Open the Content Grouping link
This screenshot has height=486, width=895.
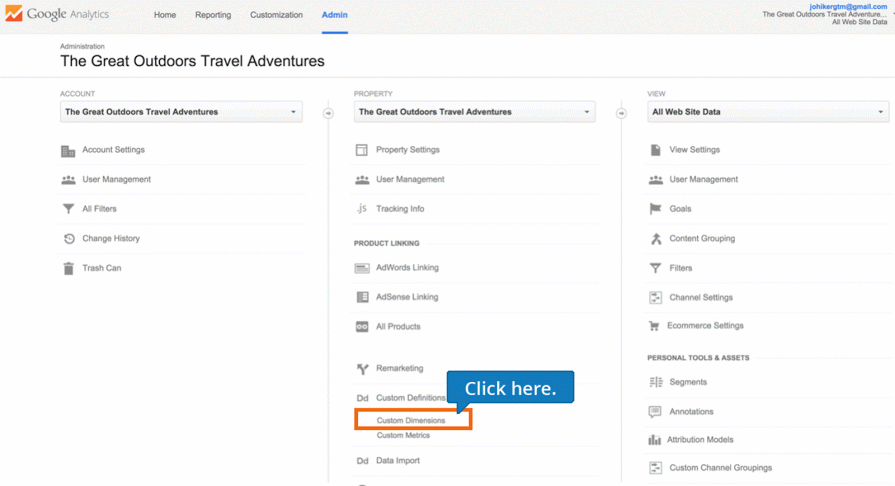pos(702,239)
